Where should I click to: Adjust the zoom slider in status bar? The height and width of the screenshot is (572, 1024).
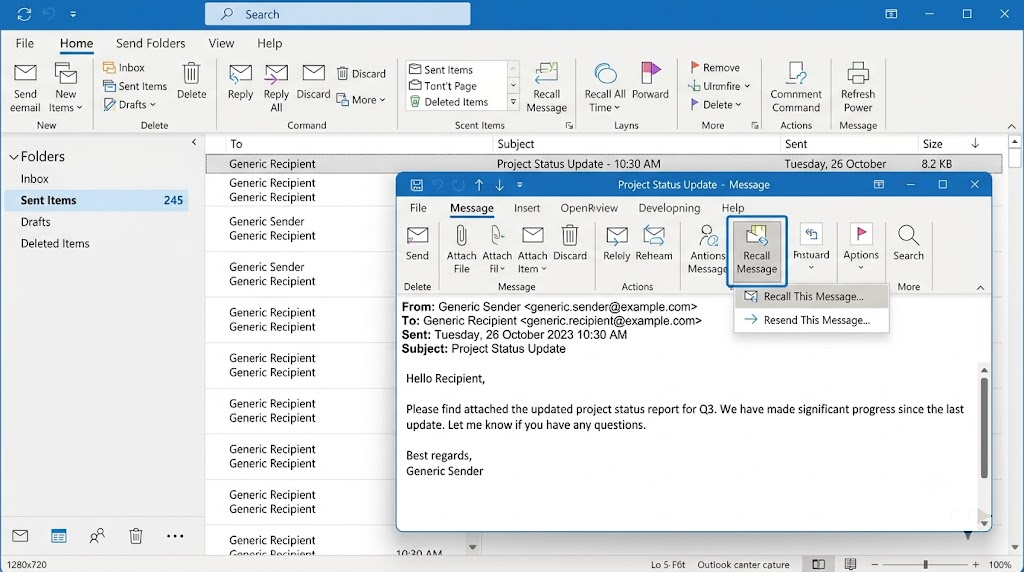925,564
